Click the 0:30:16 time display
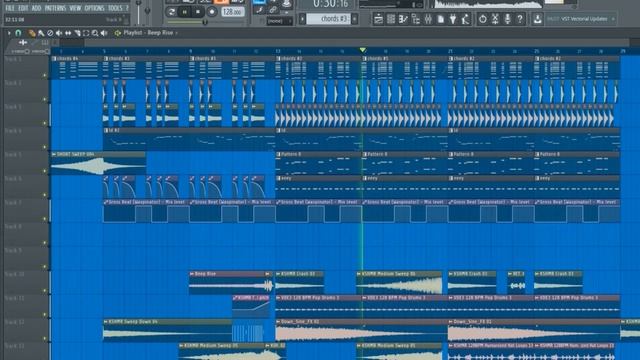Screen dimensions: 640x360 pos(331,4)
